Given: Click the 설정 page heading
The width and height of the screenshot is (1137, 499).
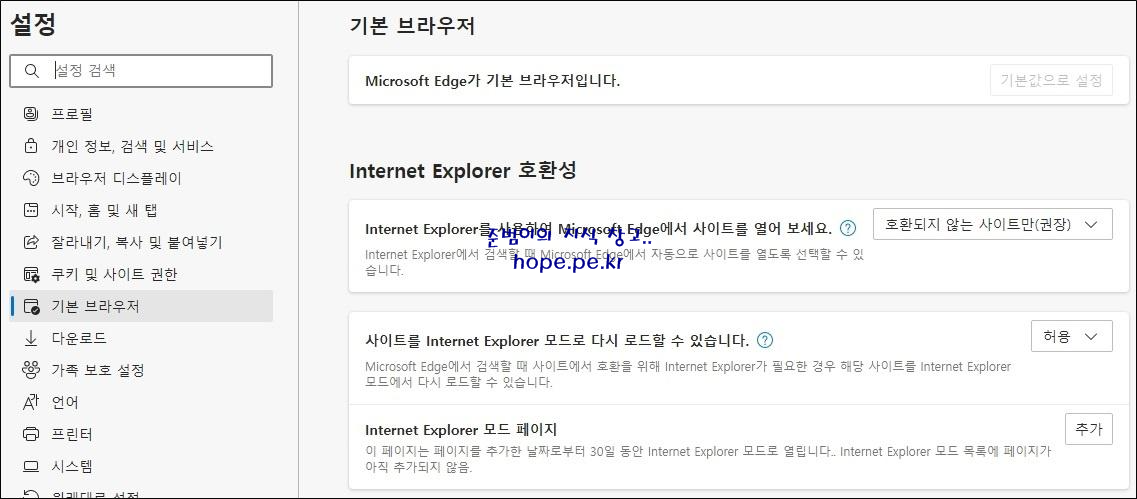Looking at the screenshot, I should 33,25.
